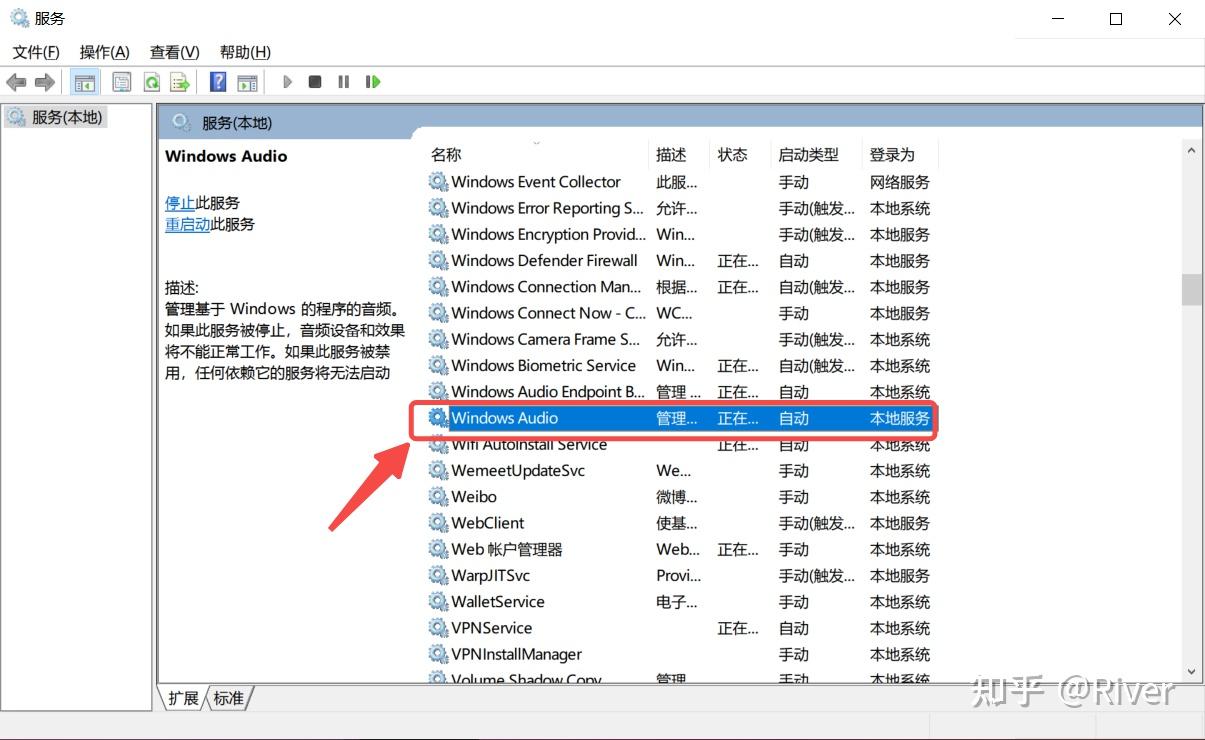Image resolution: width=1205 pixels, height=740 pixels.
Task: Toggle the console tree pane icon
Action: (x=85, y=81)
